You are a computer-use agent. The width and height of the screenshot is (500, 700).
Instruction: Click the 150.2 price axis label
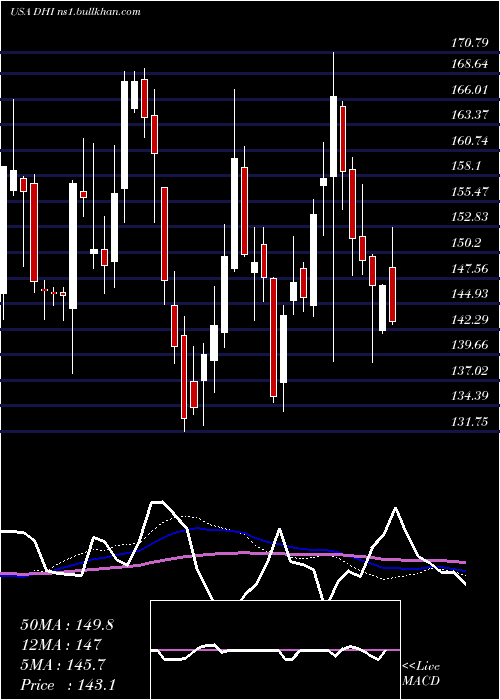[466, 243]
